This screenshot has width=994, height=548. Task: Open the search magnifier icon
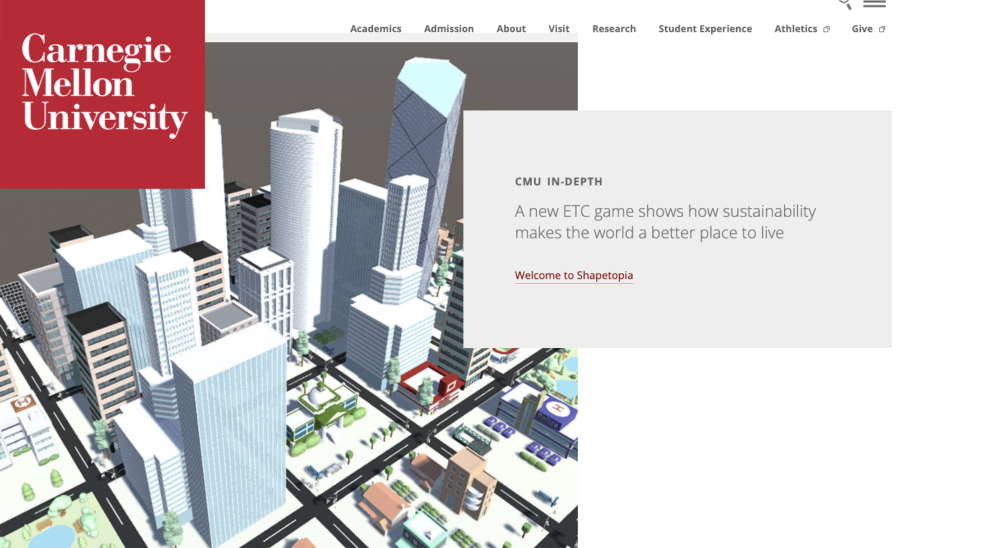844,4
